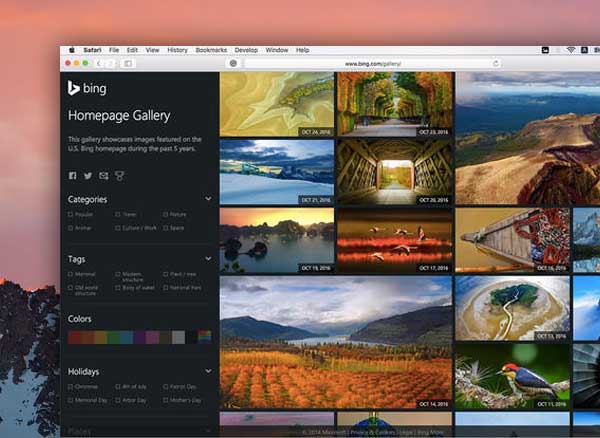Screen dimensions: 600x438
Task: Open the File menu
Action: pos(114,50)
